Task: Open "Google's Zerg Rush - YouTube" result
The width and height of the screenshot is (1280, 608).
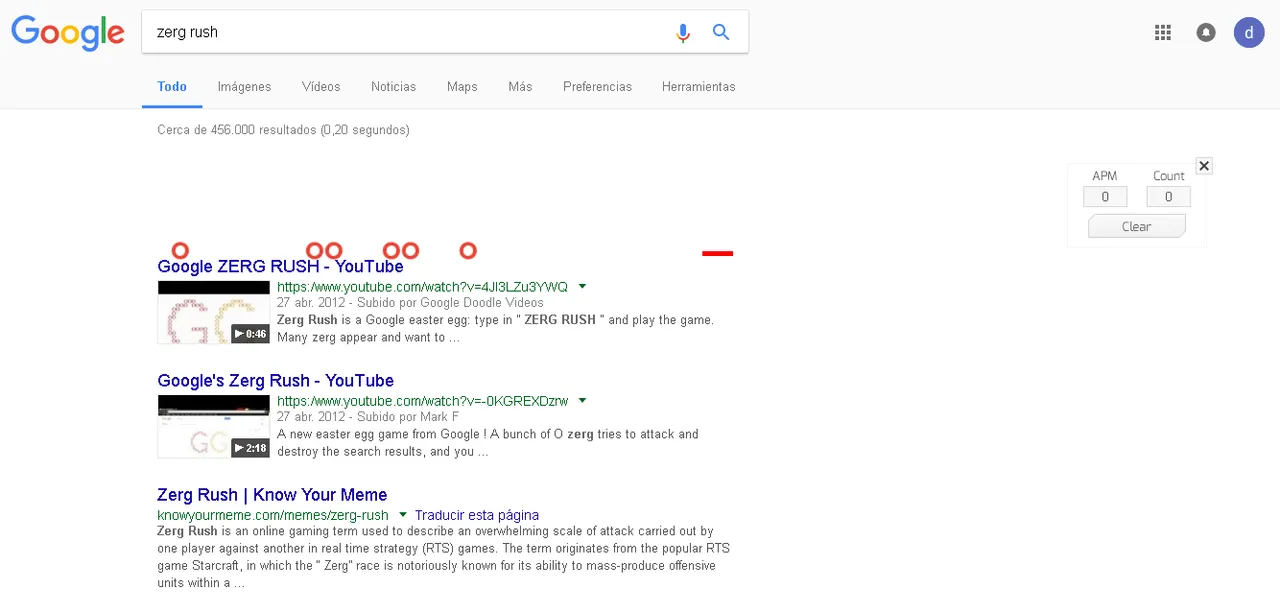Action: point(275,381)
